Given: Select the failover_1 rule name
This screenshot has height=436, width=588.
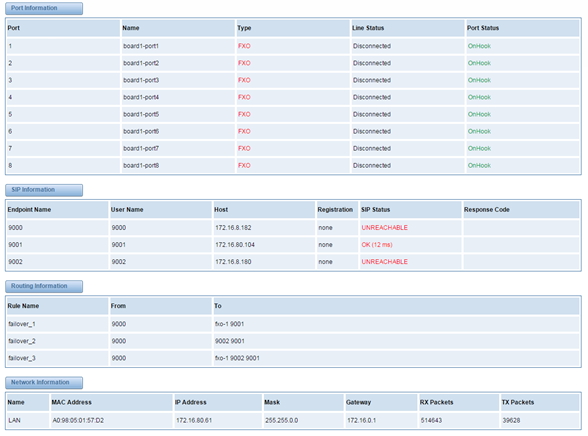Looking at the screenshot, I should click(22, 324).
